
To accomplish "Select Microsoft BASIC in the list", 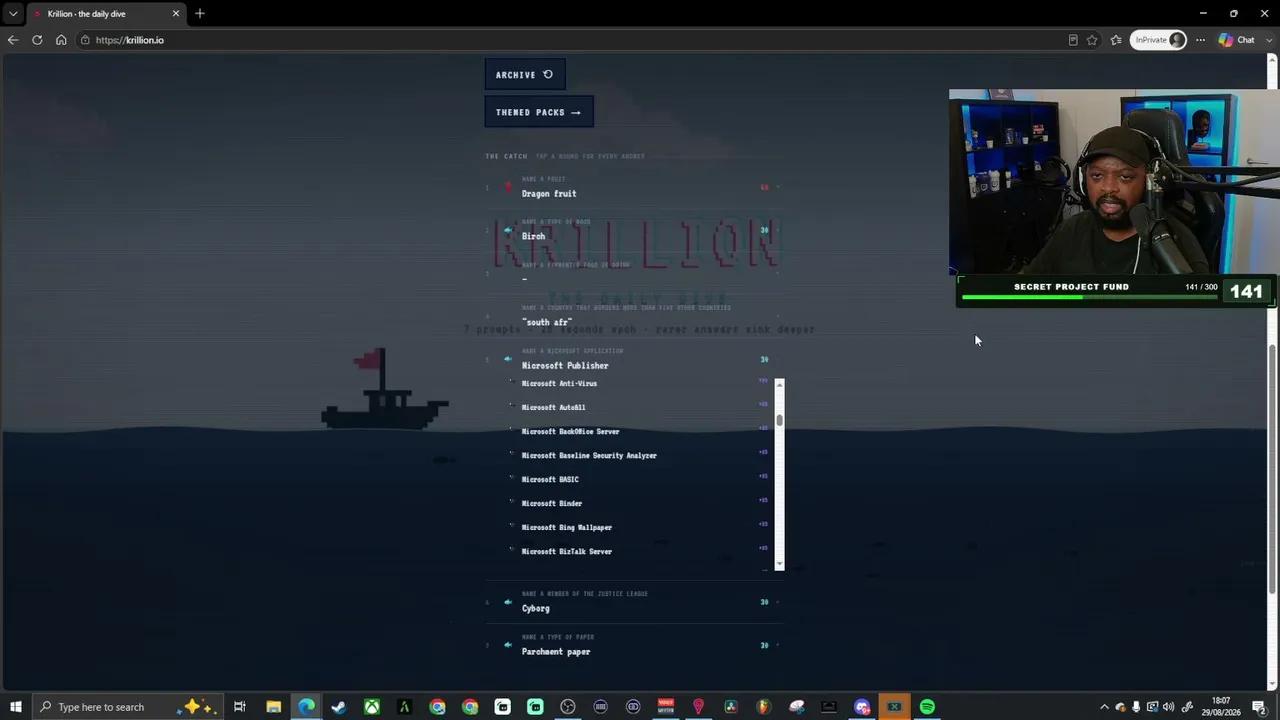I will pos(550,480).
